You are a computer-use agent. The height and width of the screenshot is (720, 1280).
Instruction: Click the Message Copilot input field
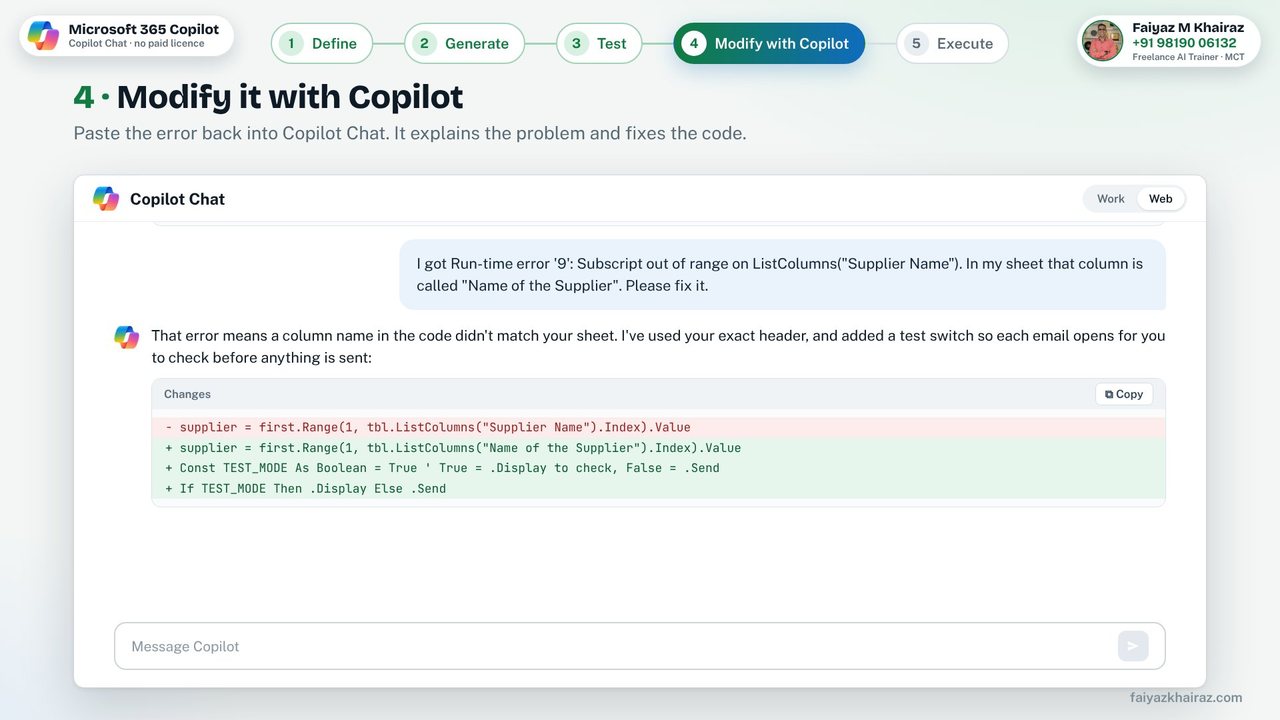(x=640, y=646)
